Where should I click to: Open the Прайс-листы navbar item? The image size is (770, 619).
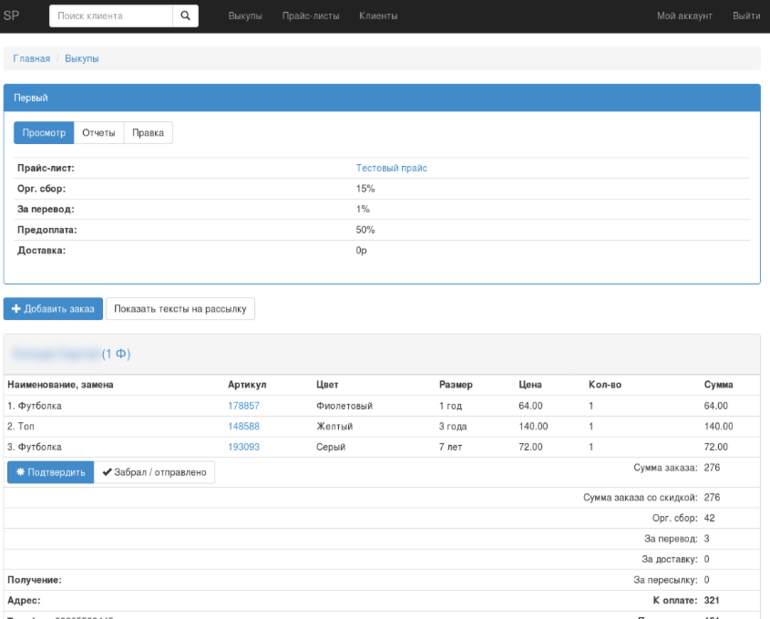pos(310,16)
